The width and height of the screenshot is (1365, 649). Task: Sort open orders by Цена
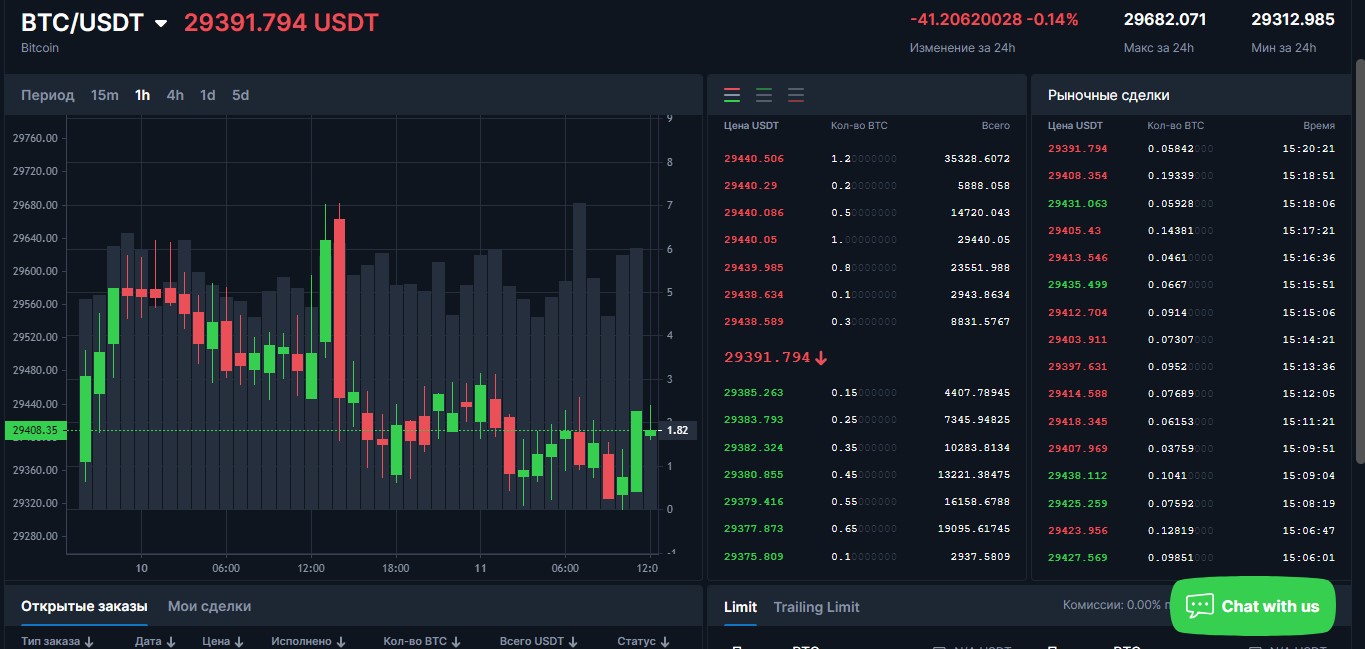tap(223, 641)
